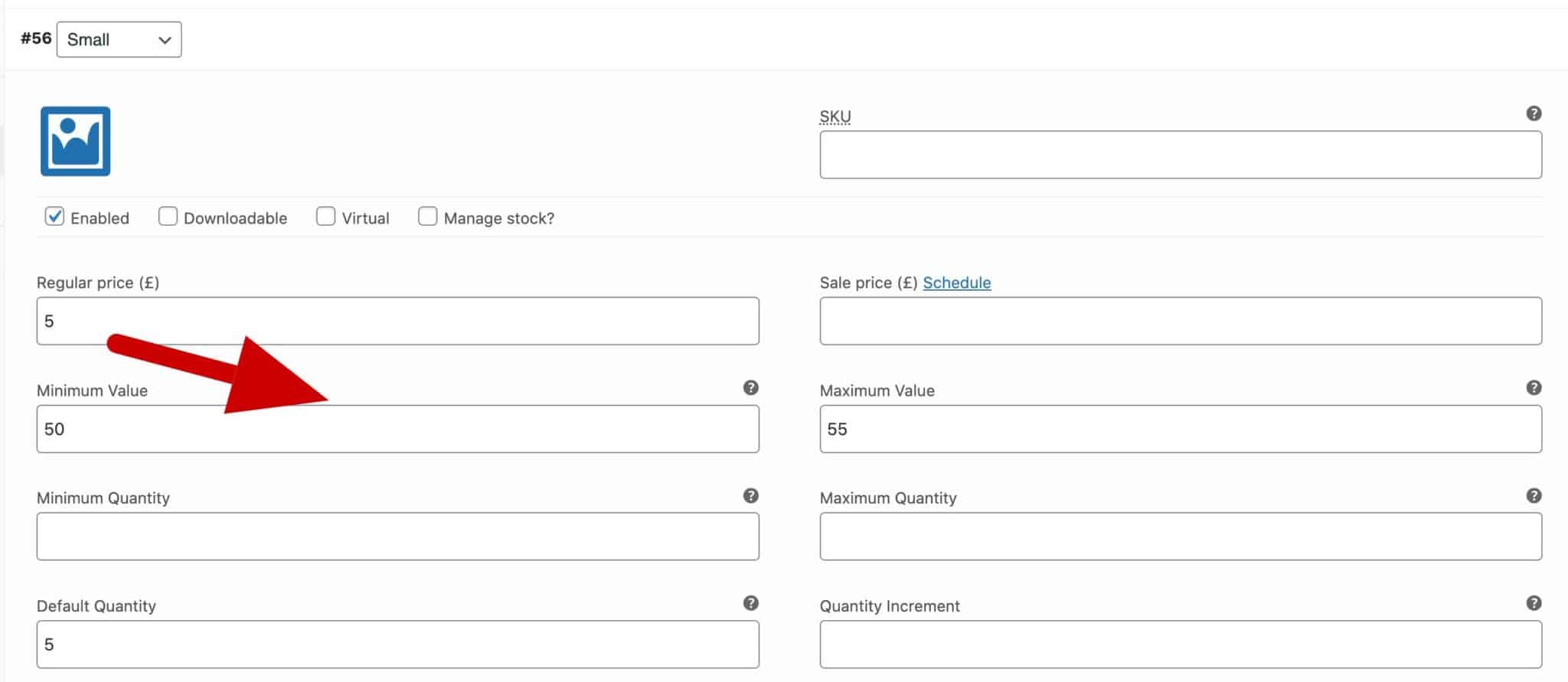1568x682 pixels.
Task: Enable the Virtual option
Action: pos(326,217)
